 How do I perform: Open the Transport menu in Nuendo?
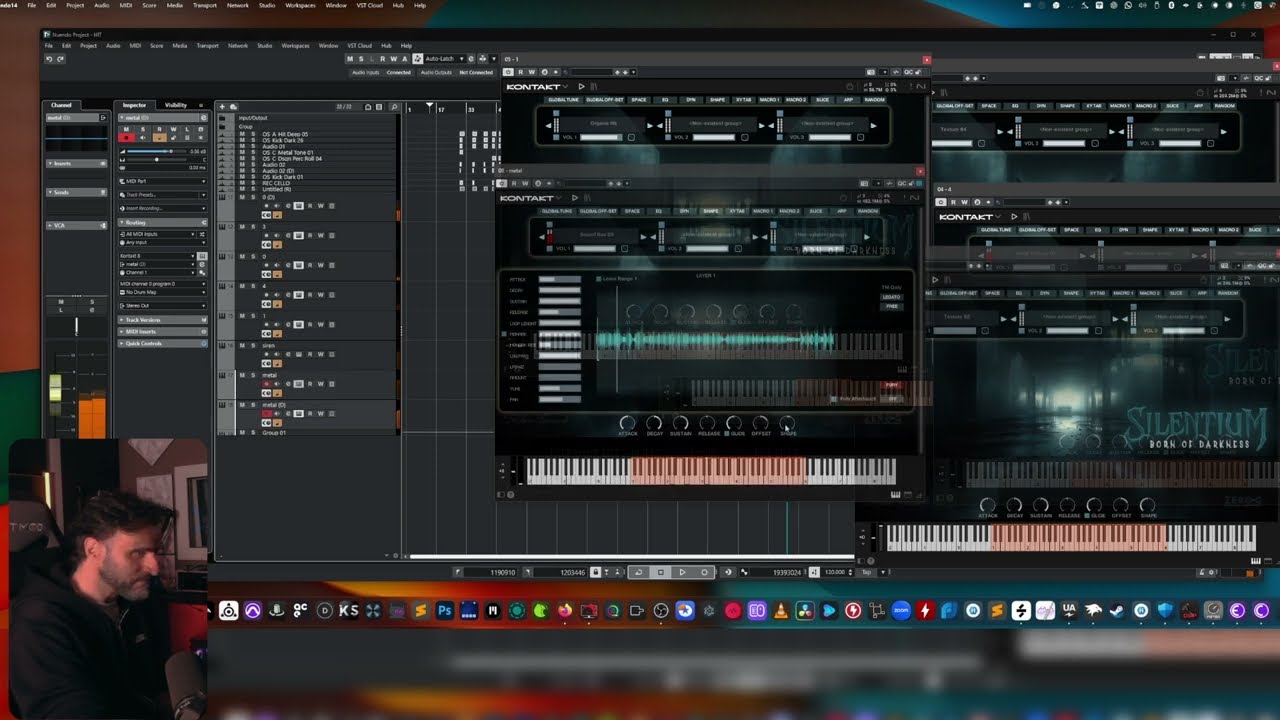207,46
